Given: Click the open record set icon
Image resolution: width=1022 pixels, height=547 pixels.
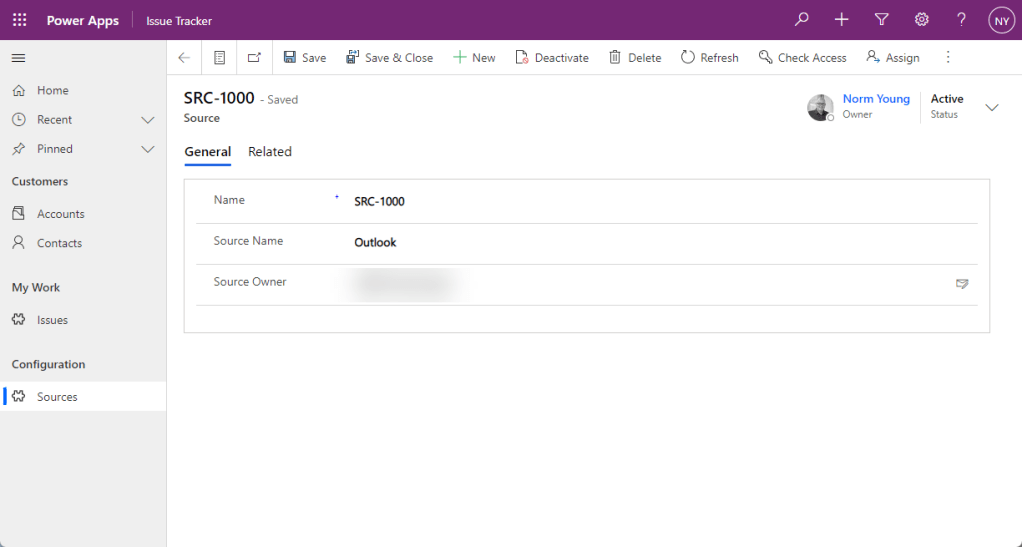Looking at the screenshot, I should (x=219, y=58).
